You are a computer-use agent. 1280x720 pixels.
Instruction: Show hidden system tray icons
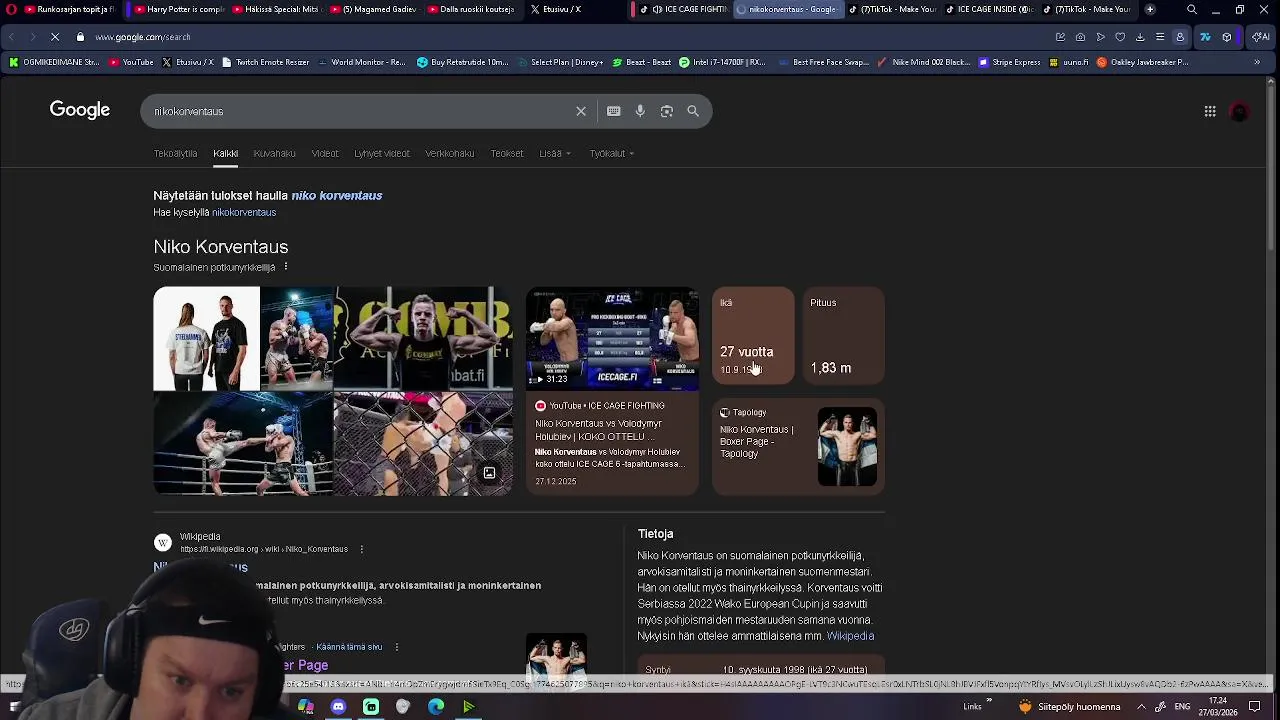click(x=1141, y=707)
